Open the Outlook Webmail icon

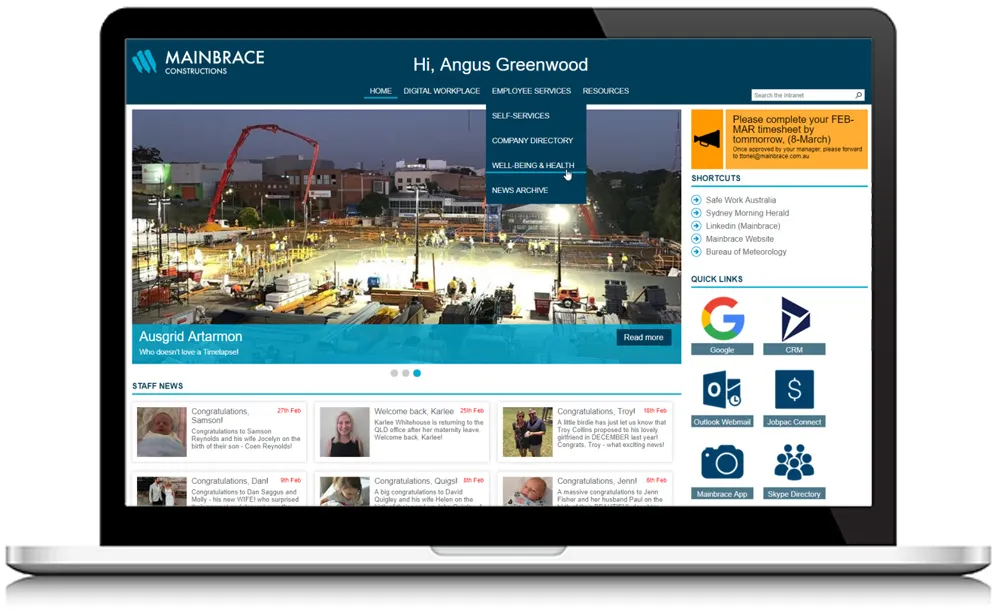point(722,389)
